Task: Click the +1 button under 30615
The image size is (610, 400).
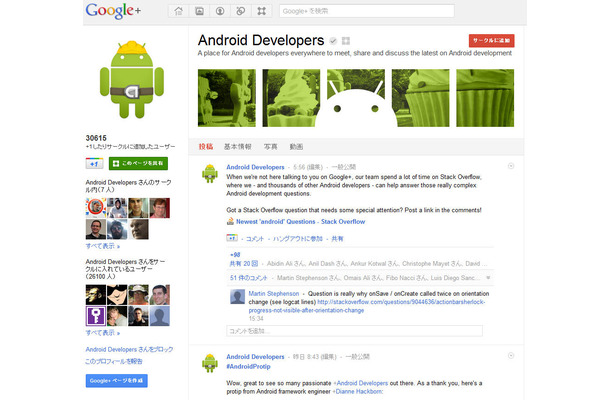Action: (x=94, y=163)
